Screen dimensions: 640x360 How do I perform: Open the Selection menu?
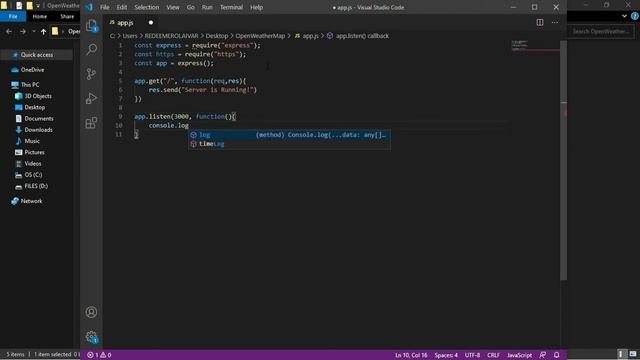click(x=147, y=7)
